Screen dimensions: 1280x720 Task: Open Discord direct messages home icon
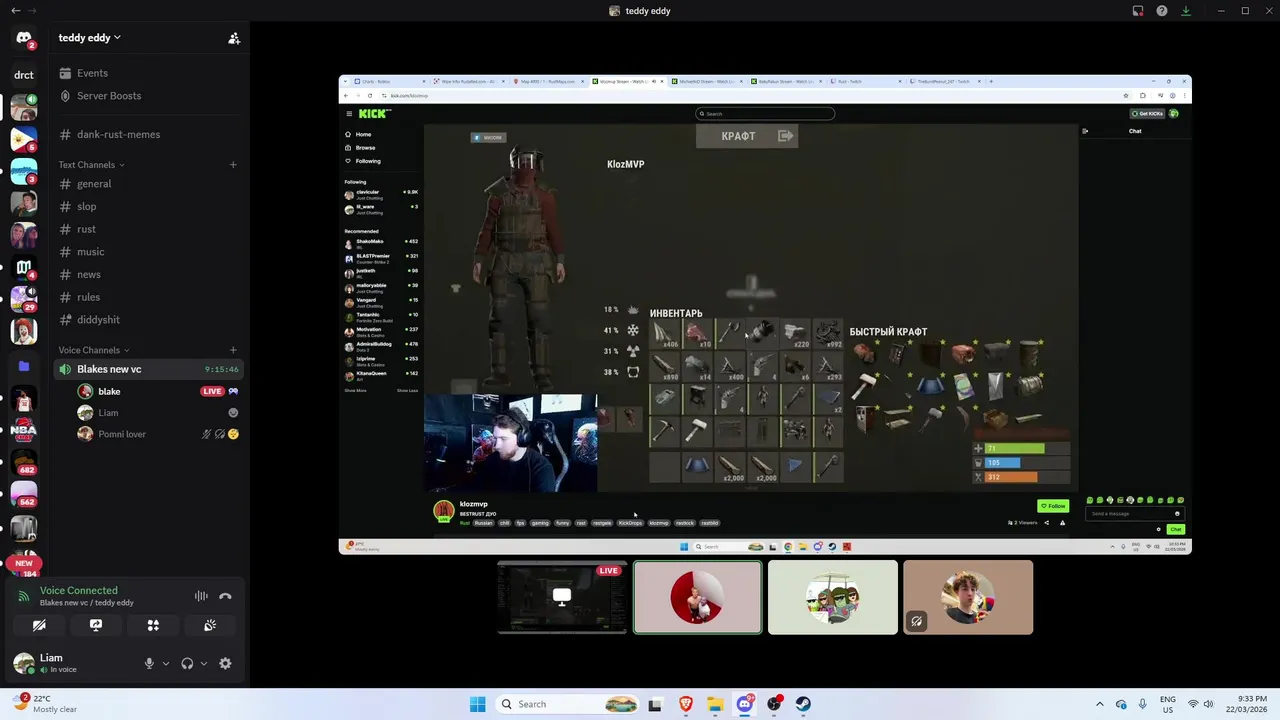point(24,38)
